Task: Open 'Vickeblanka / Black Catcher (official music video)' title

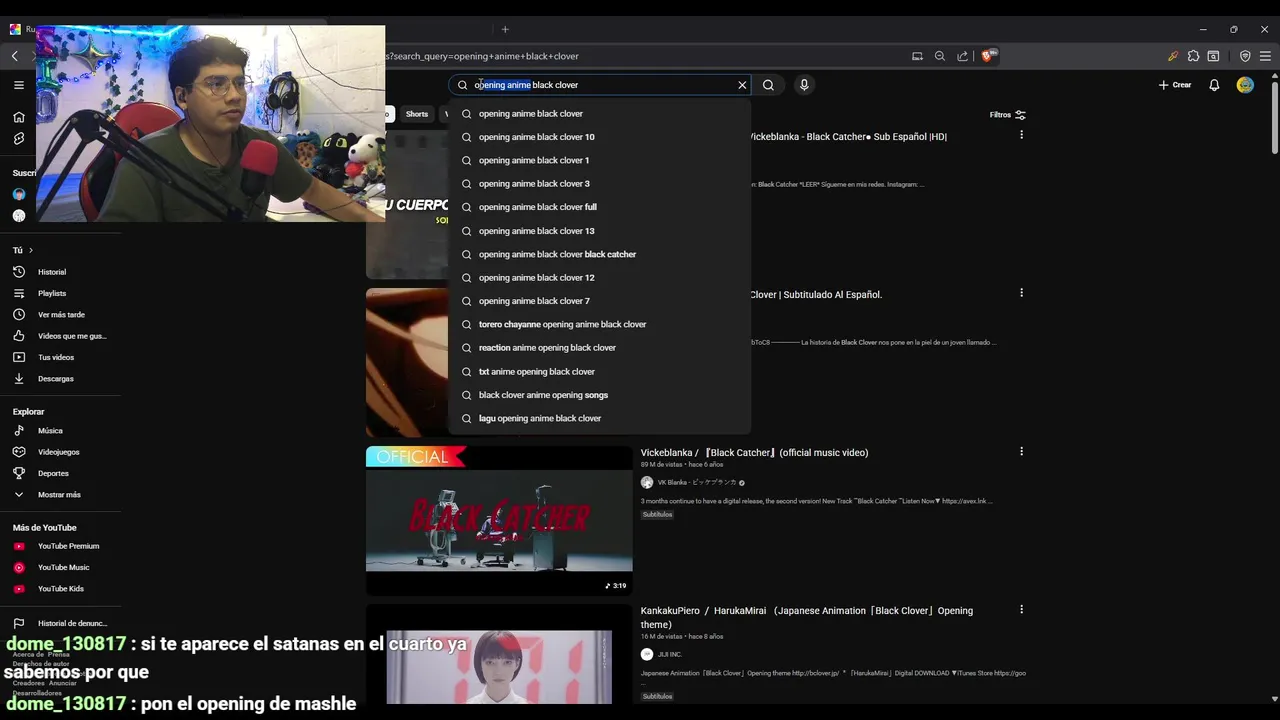Action: click(x=754, y=453)
